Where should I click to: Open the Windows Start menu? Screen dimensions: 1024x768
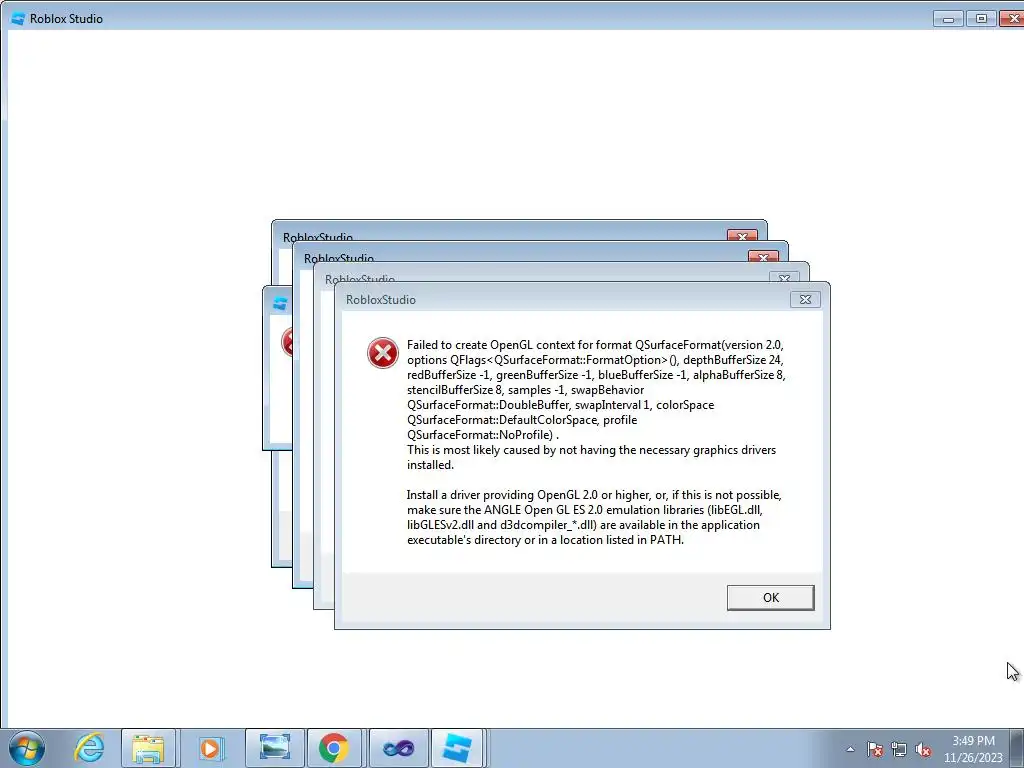(27, 748)
